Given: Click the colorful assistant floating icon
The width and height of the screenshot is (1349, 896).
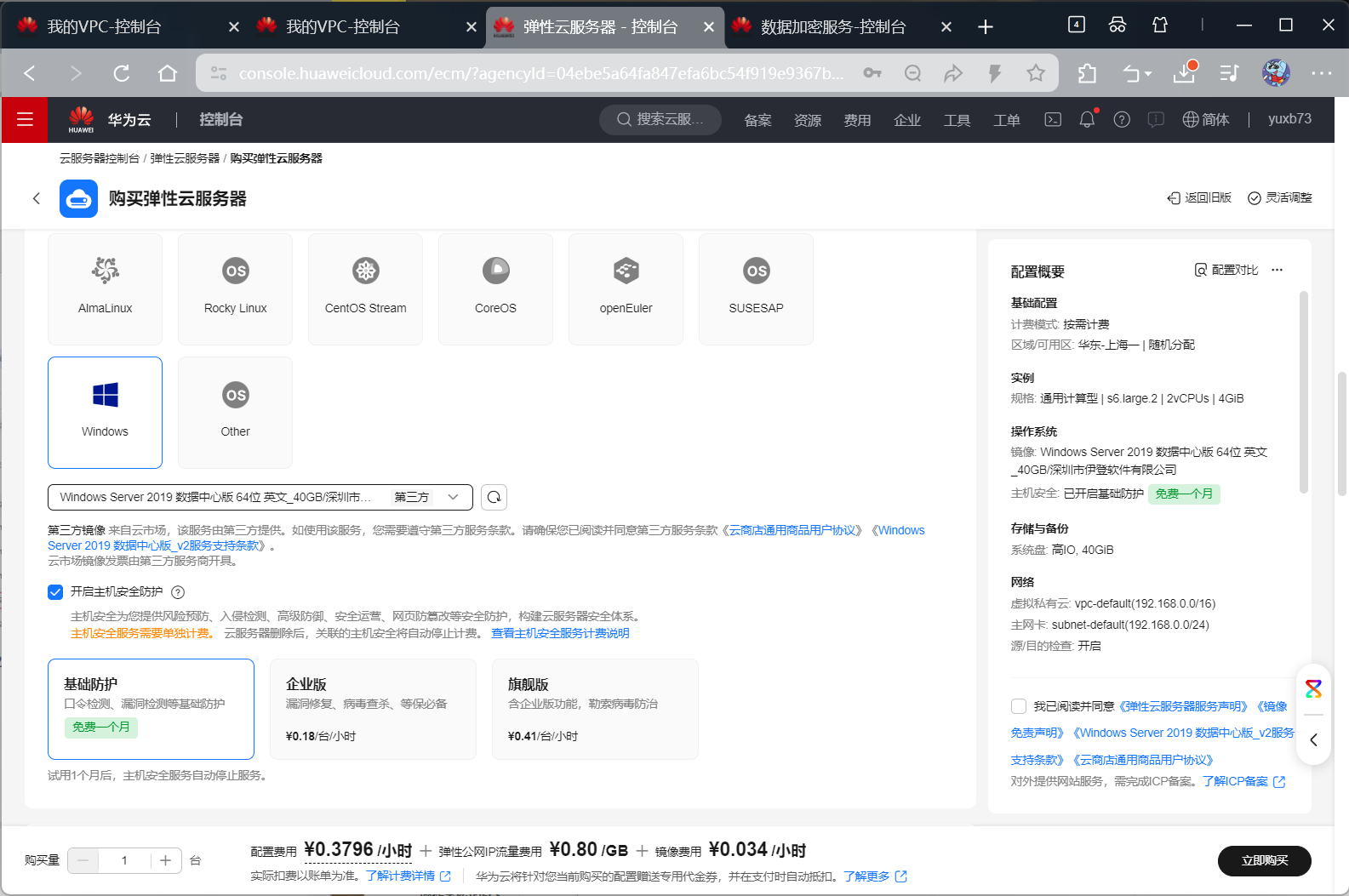Looking at the screenshot, I should [1313, 688].
